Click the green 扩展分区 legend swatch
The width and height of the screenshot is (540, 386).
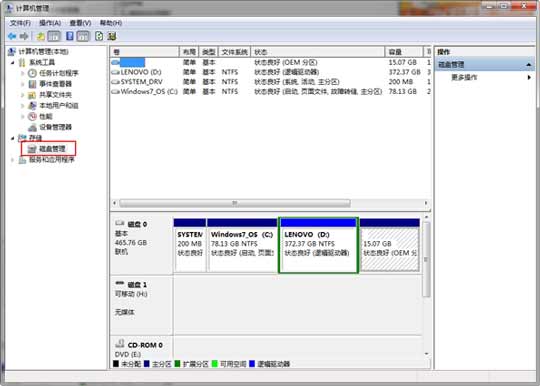click(x=177, y=364)
